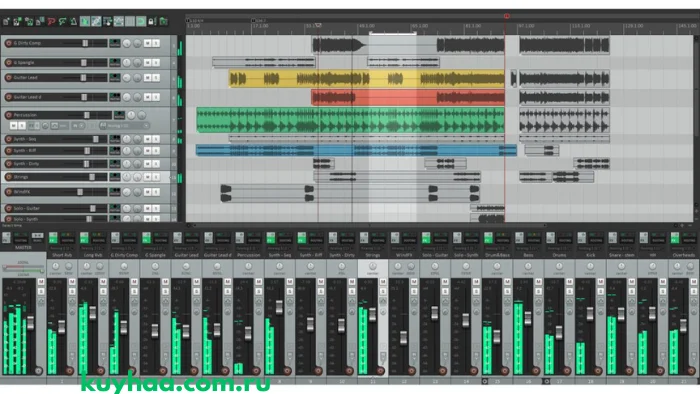Click the padlock Locking toolbar icon
This screenshot has height=394, width=700.
point(152,21)
